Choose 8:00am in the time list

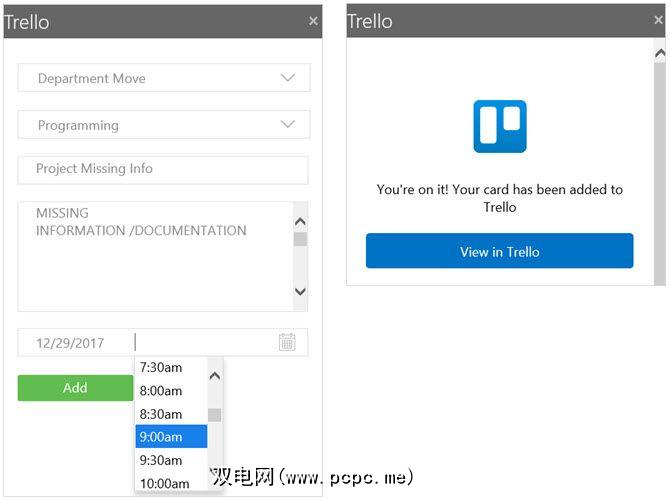coord(161,390)
